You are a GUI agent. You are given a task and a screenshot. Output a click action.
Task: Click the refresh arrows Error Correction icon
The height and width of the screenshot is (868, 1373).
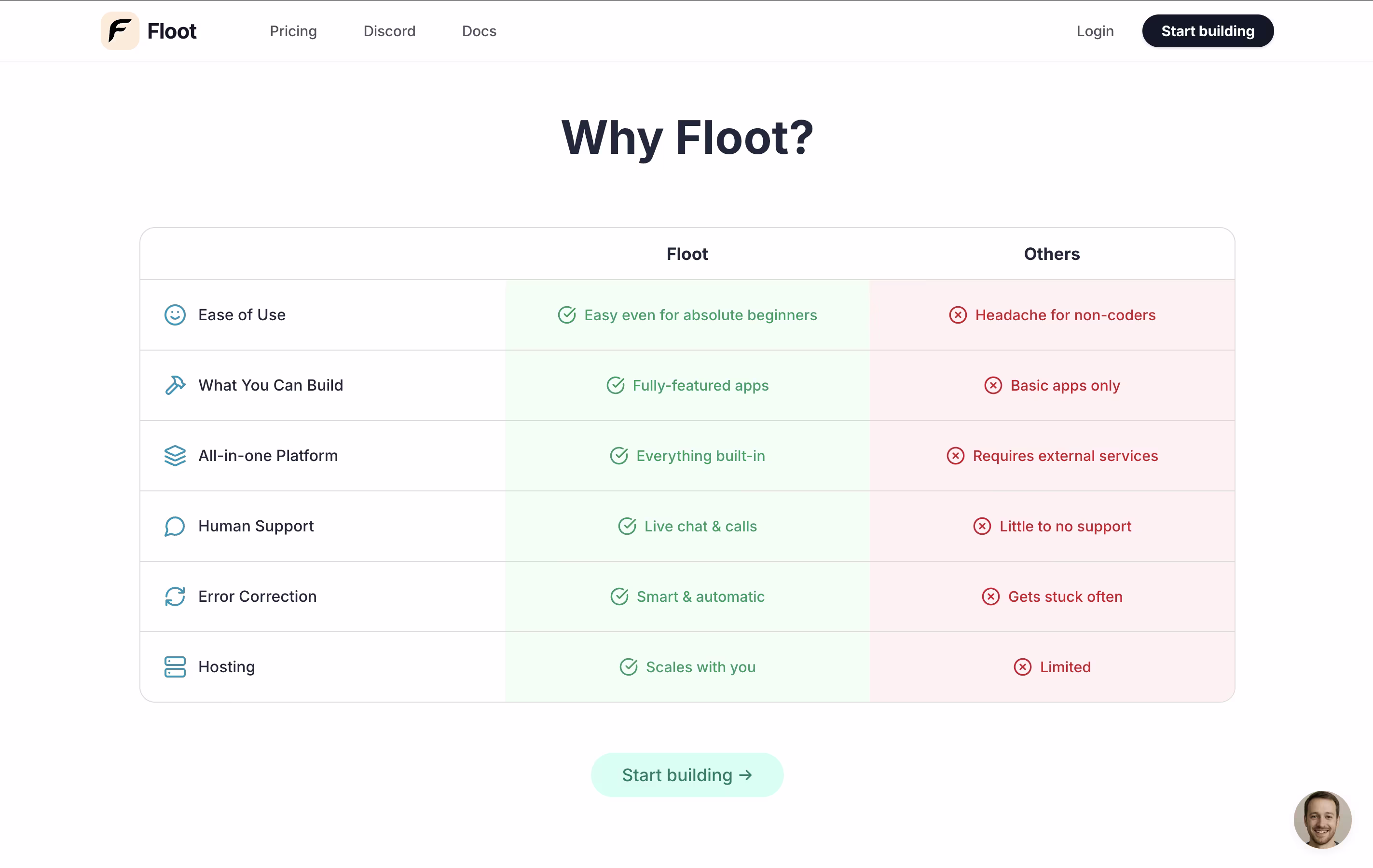point(175,596)
